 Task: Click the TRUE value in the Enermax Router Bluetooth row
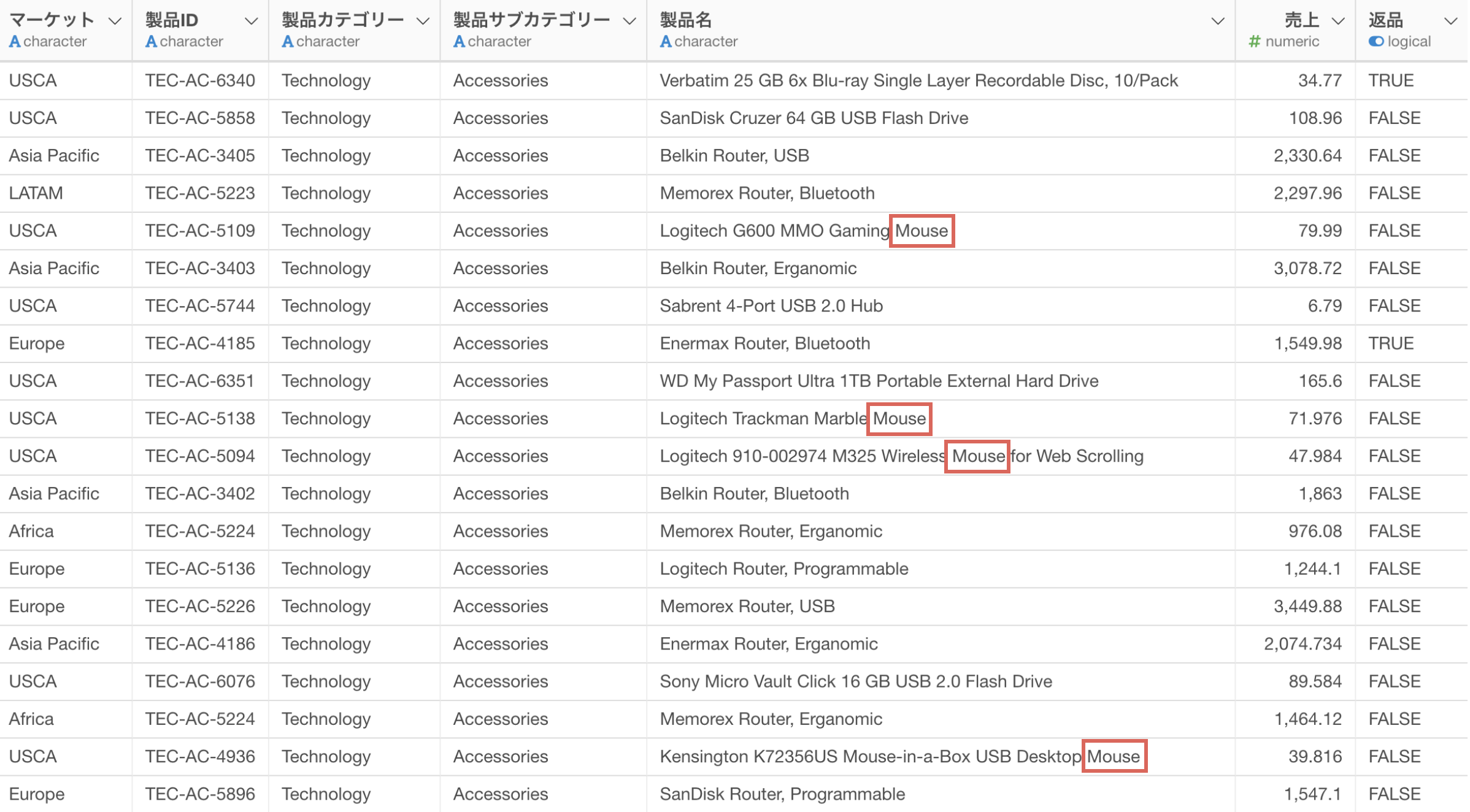click(1391, 343)
